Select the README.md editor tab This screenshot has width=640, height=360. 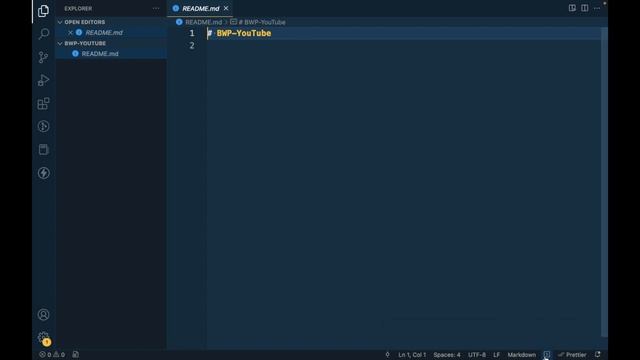click(x=200, y=9)
